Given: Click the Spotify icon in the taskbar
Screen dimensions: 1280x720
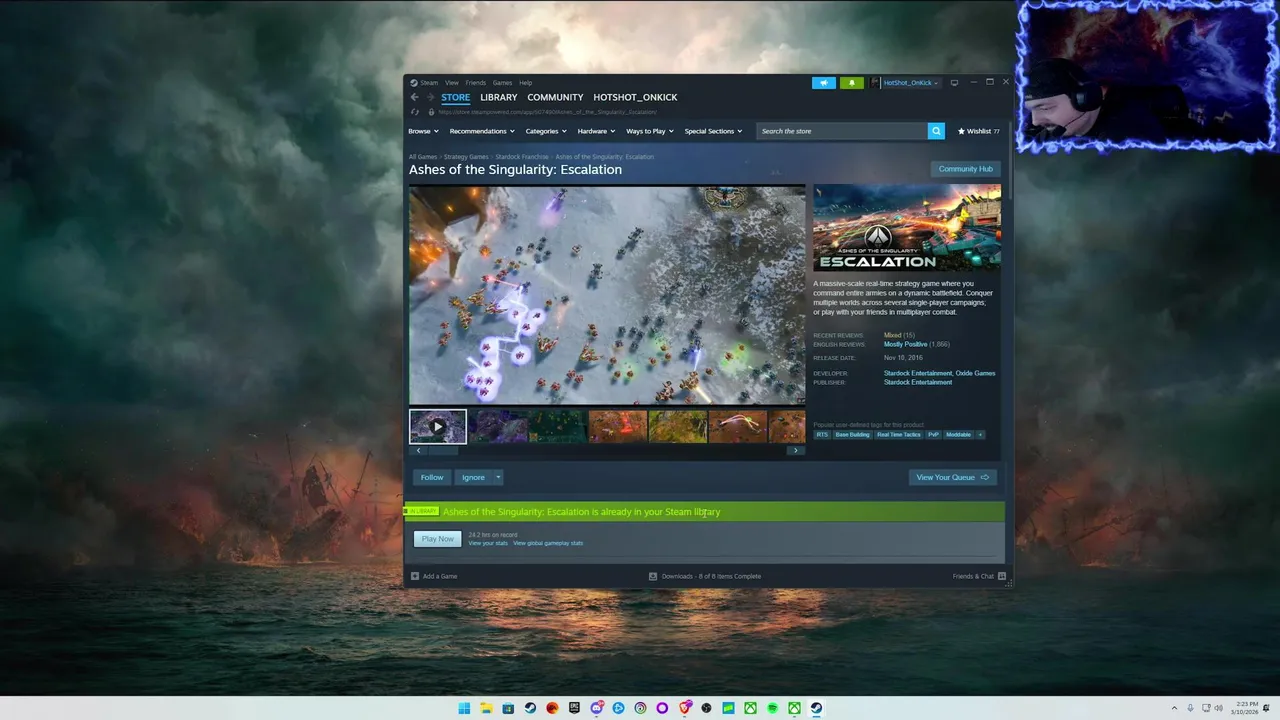Looking at the screenshot, I should tap(772, 708).
